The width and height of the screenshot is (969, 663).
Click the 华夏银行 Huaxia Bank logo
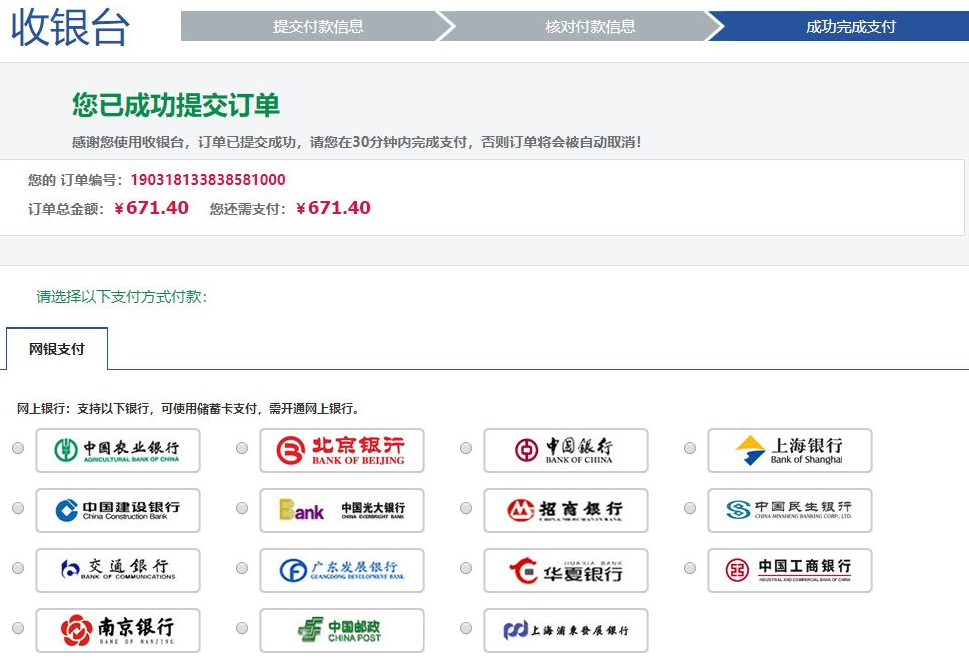pos(566,570)
